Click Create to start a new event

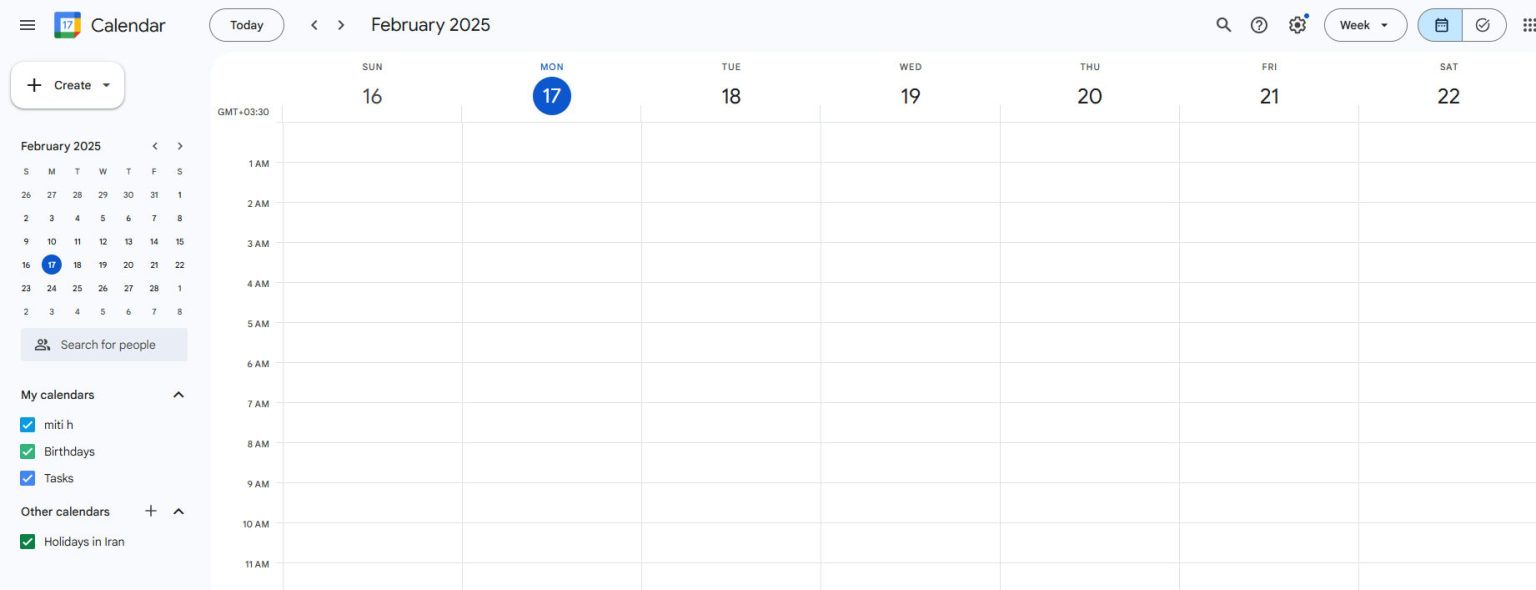point(62,85)
